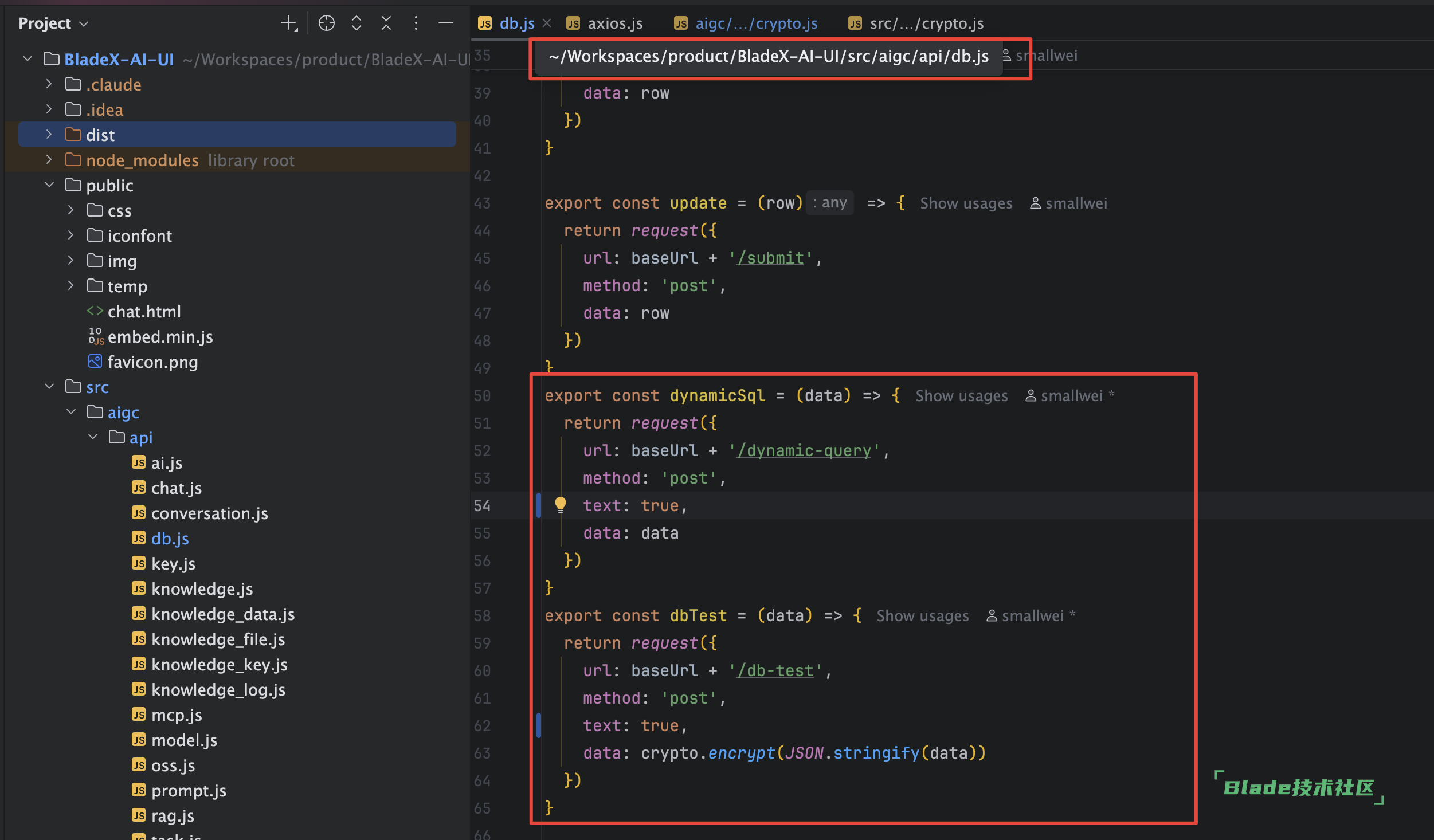The image size is (1434, 840).
Task: Switch to the src/.../crypto.js tab
Action: point(916,23)
